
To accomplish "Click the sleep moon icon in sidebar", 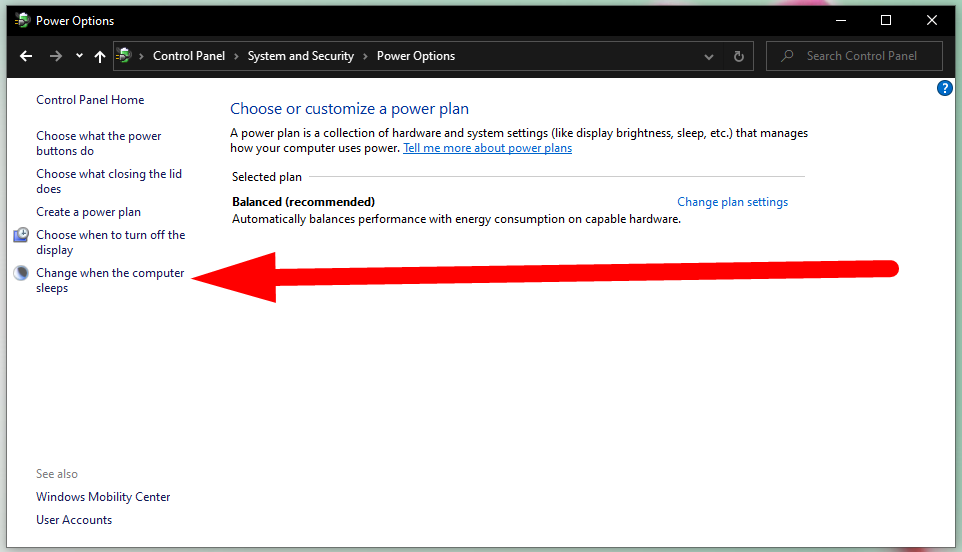I will click(x=21, y=273).
